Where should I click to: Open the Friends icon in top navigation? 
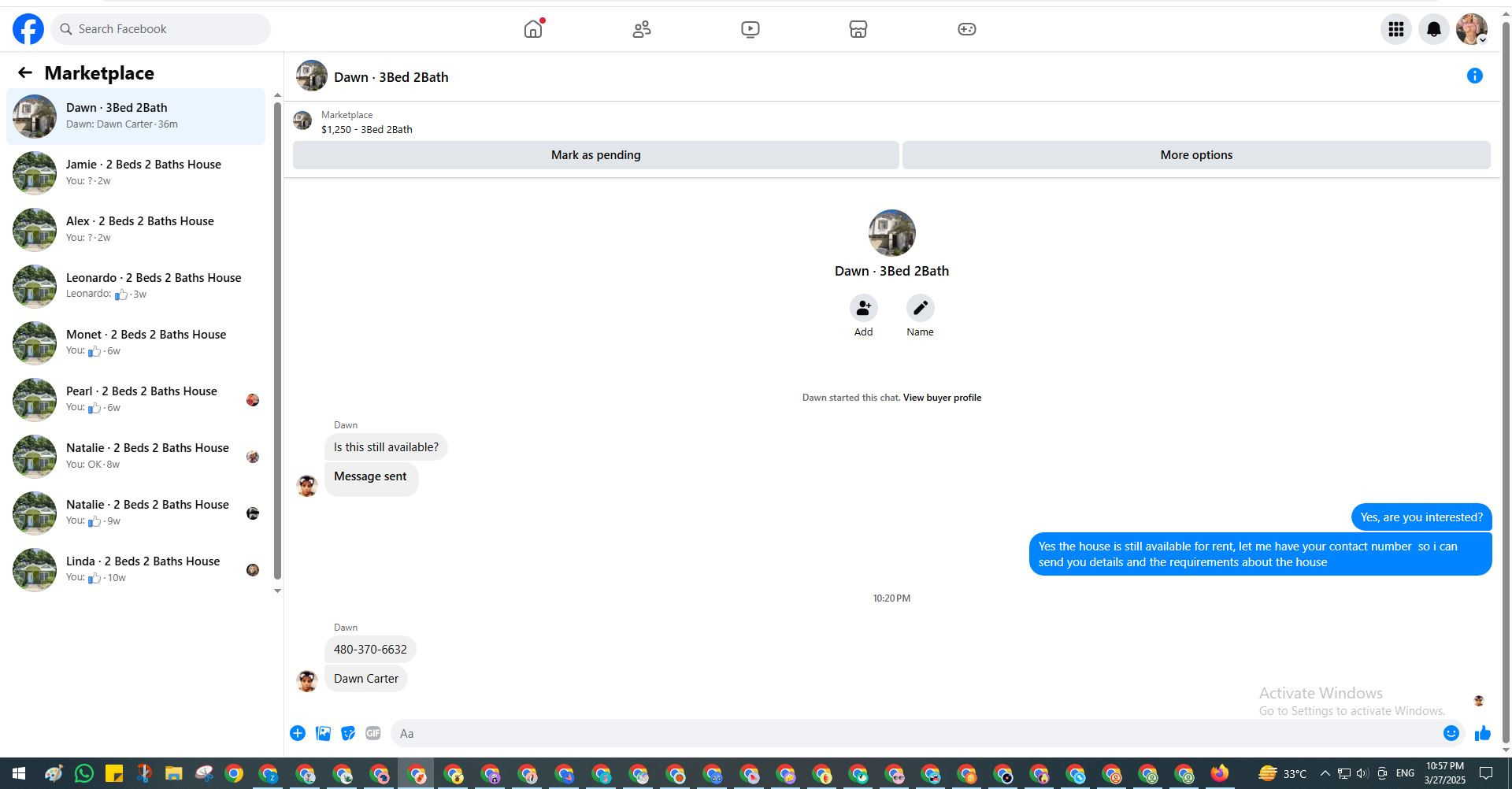tap(642, 29)
